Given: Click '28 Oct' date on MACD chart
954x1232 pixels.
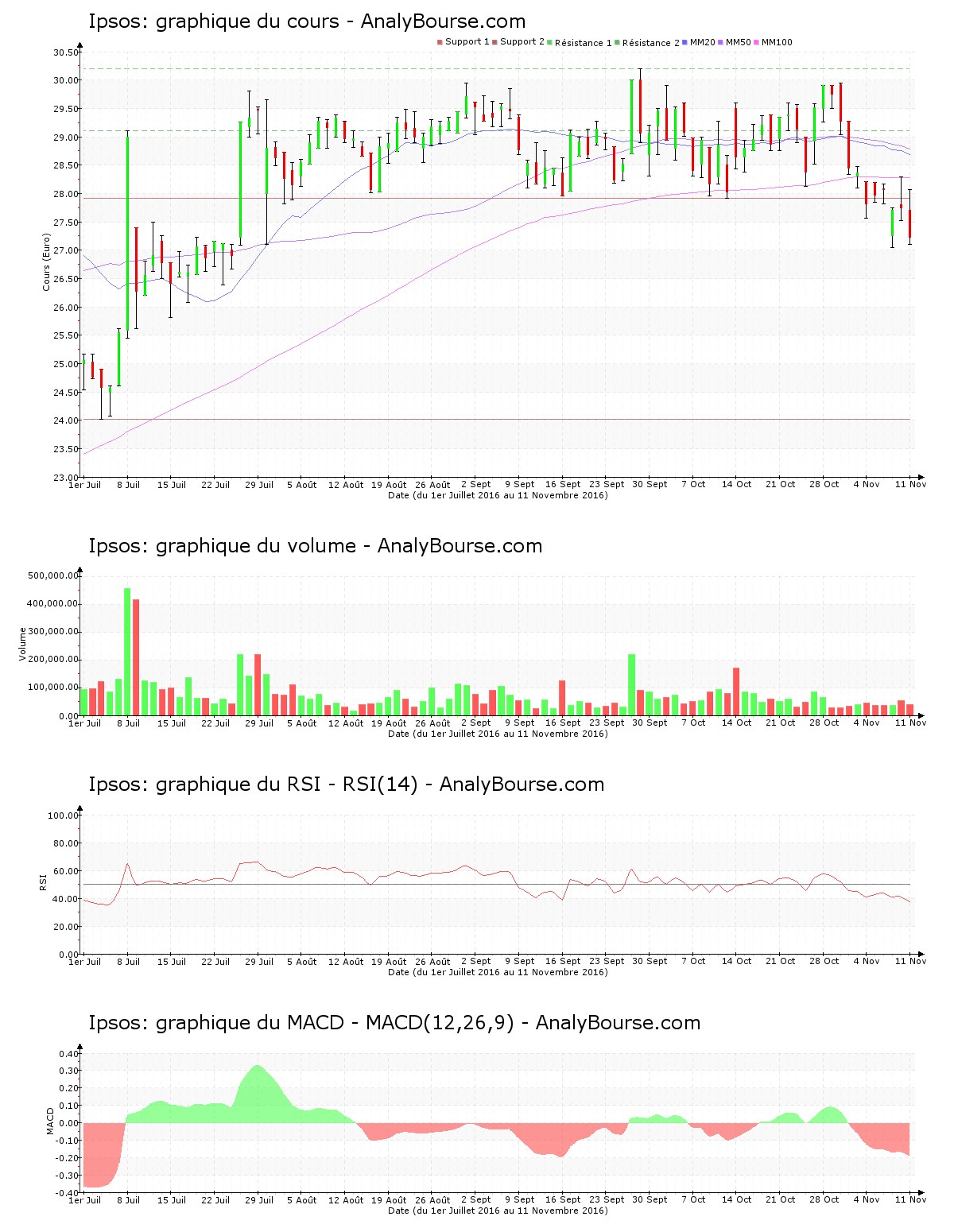Looking at the screenshot, I should (x=824, y=1200).
